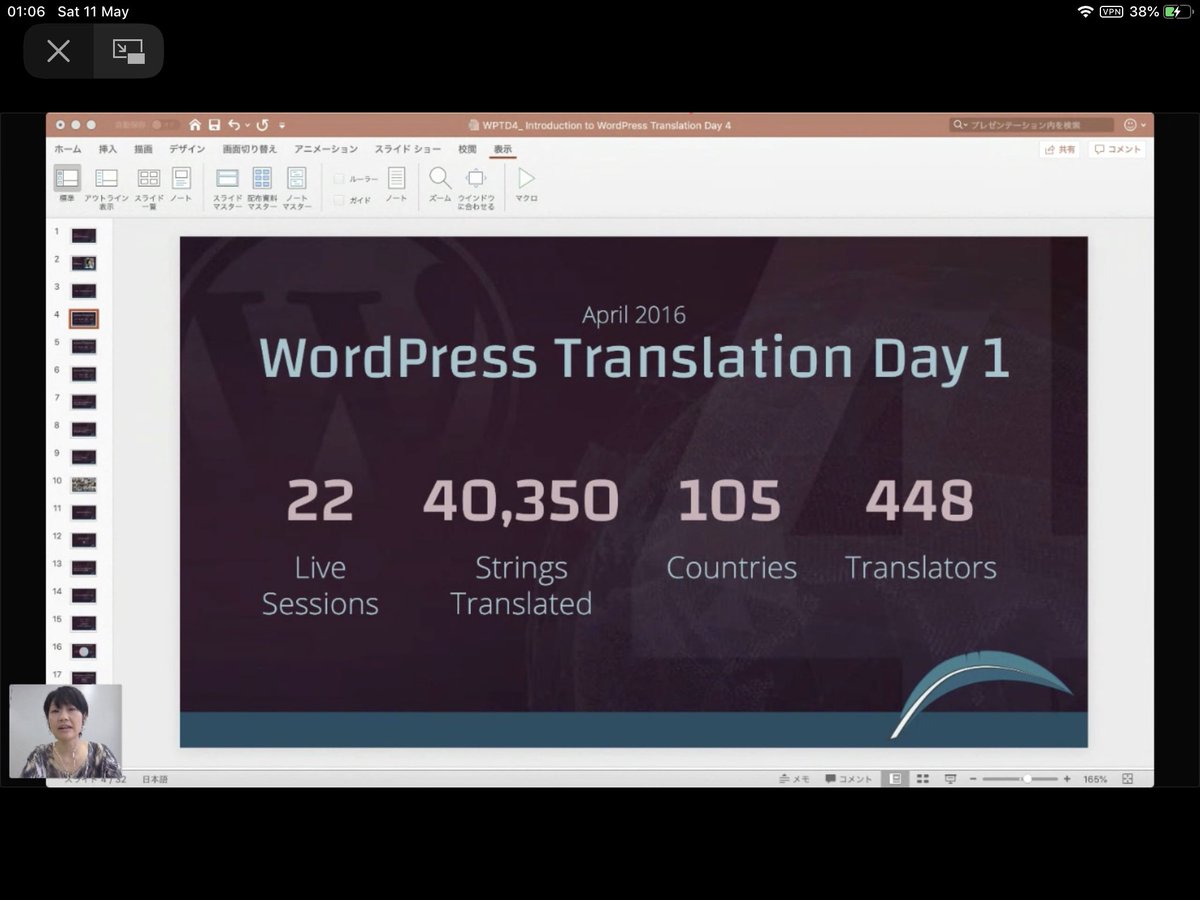Click the normal view icon in status bar
Screen dimensions: 1200x900
pos(895,778)
